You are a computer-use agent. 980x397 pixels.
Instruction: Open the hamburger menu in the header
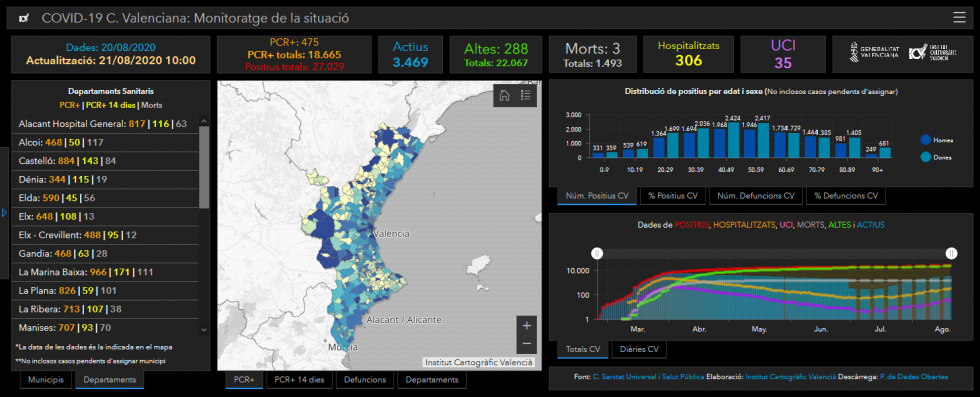pos(959,18)
